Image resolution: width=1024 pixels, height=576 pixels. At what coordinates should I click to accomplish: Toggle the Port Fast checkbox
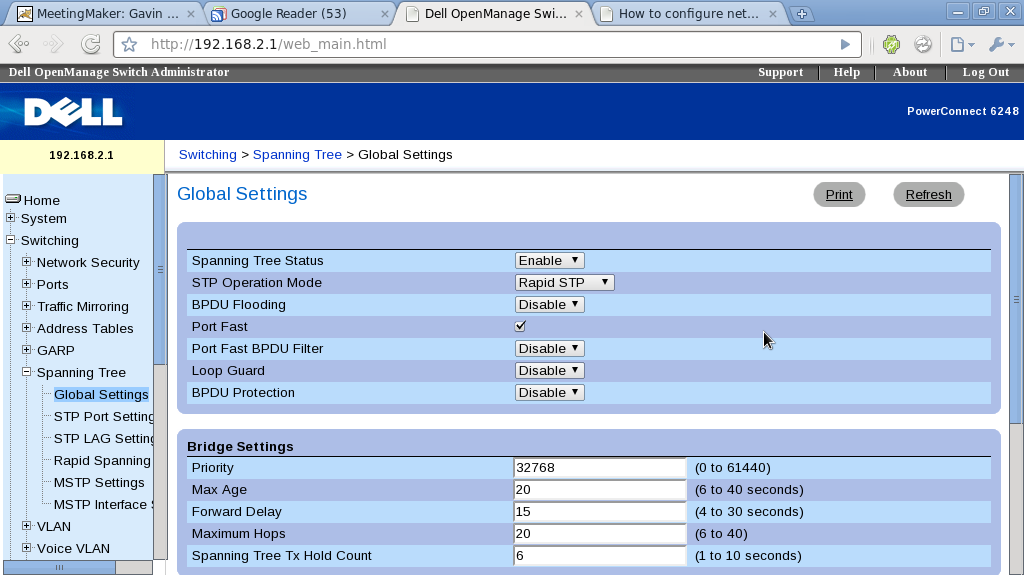(x=520, y=326)
